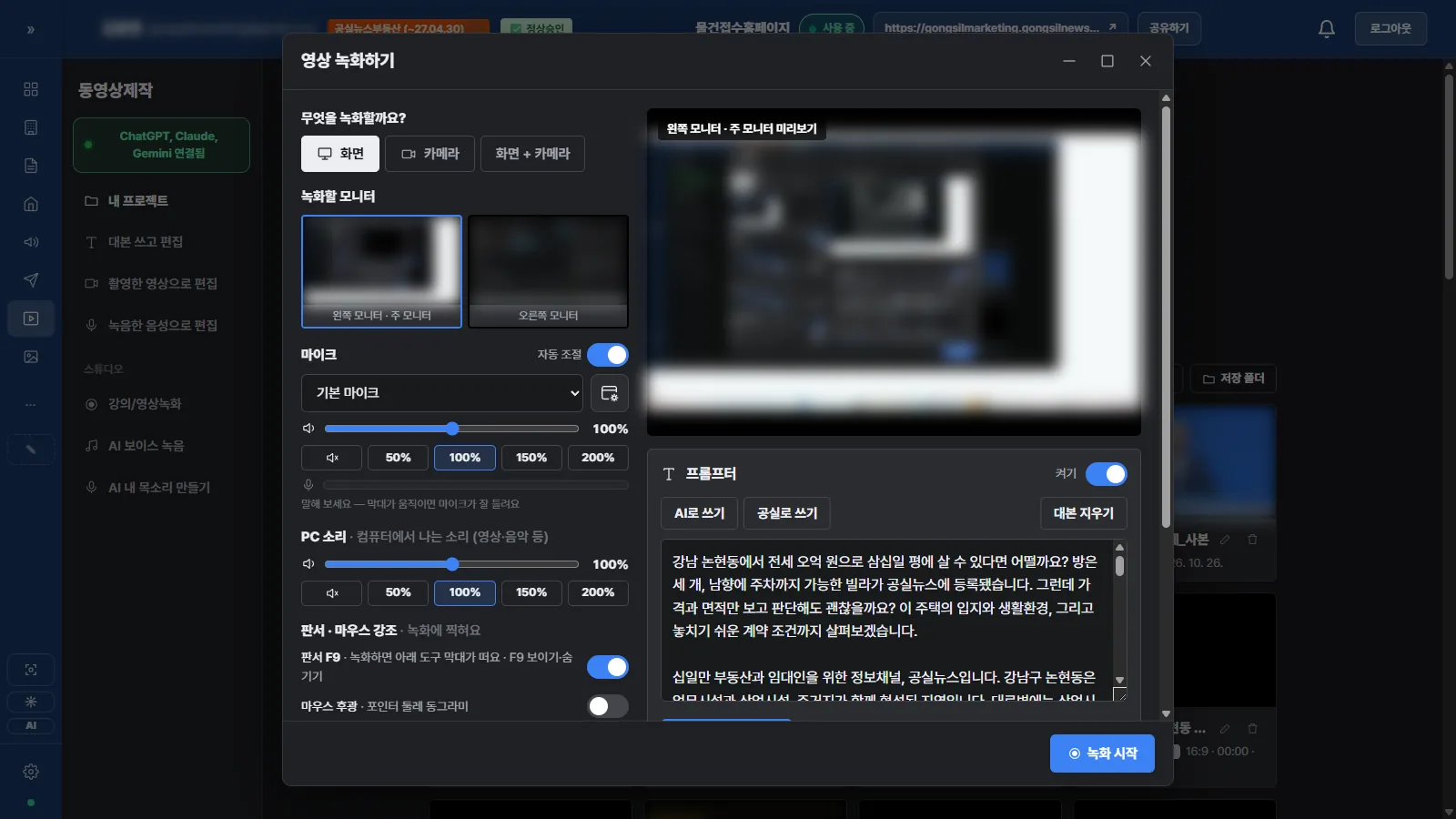The height and width of the screenshot is (819, 1456).
Task: Open the settings gear in the left rail
Action: (31, 772)
